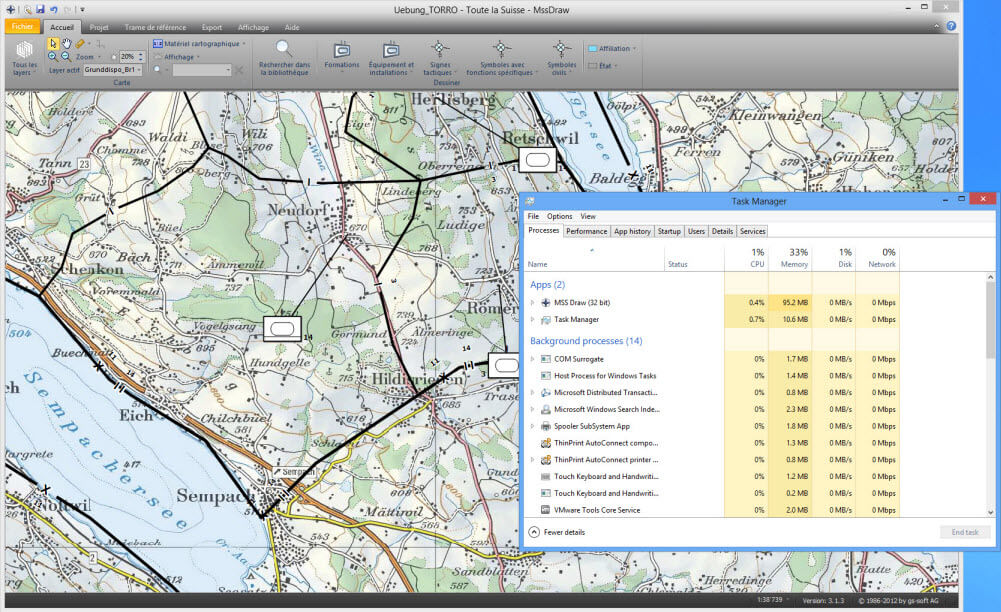Click the Microsoft Windows Search icon
The height and width of the screenshot is (612, 1001).
point(546,410)
